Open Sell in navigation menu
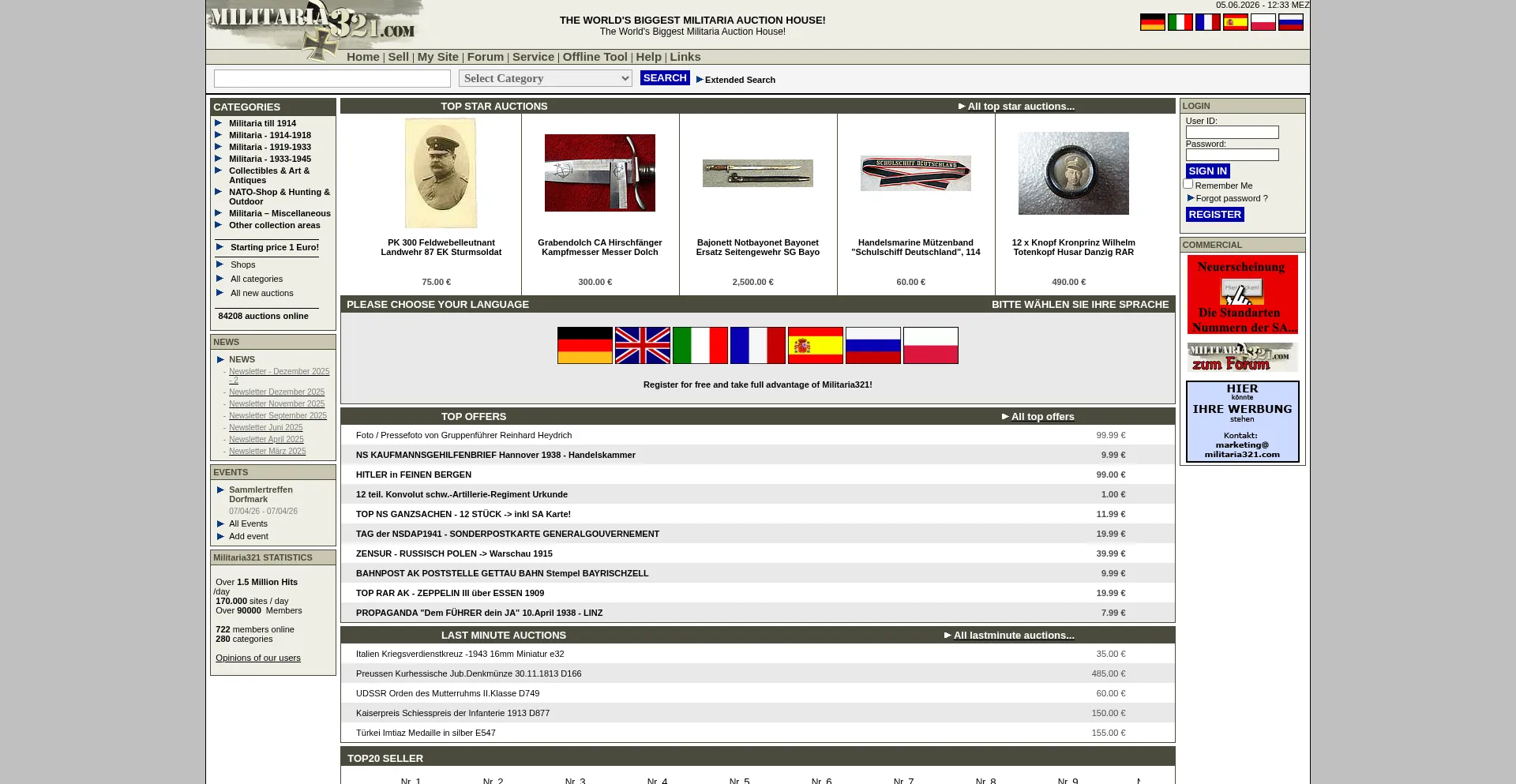The width and height of the screenshot is (1516, 784). point(398,57)
